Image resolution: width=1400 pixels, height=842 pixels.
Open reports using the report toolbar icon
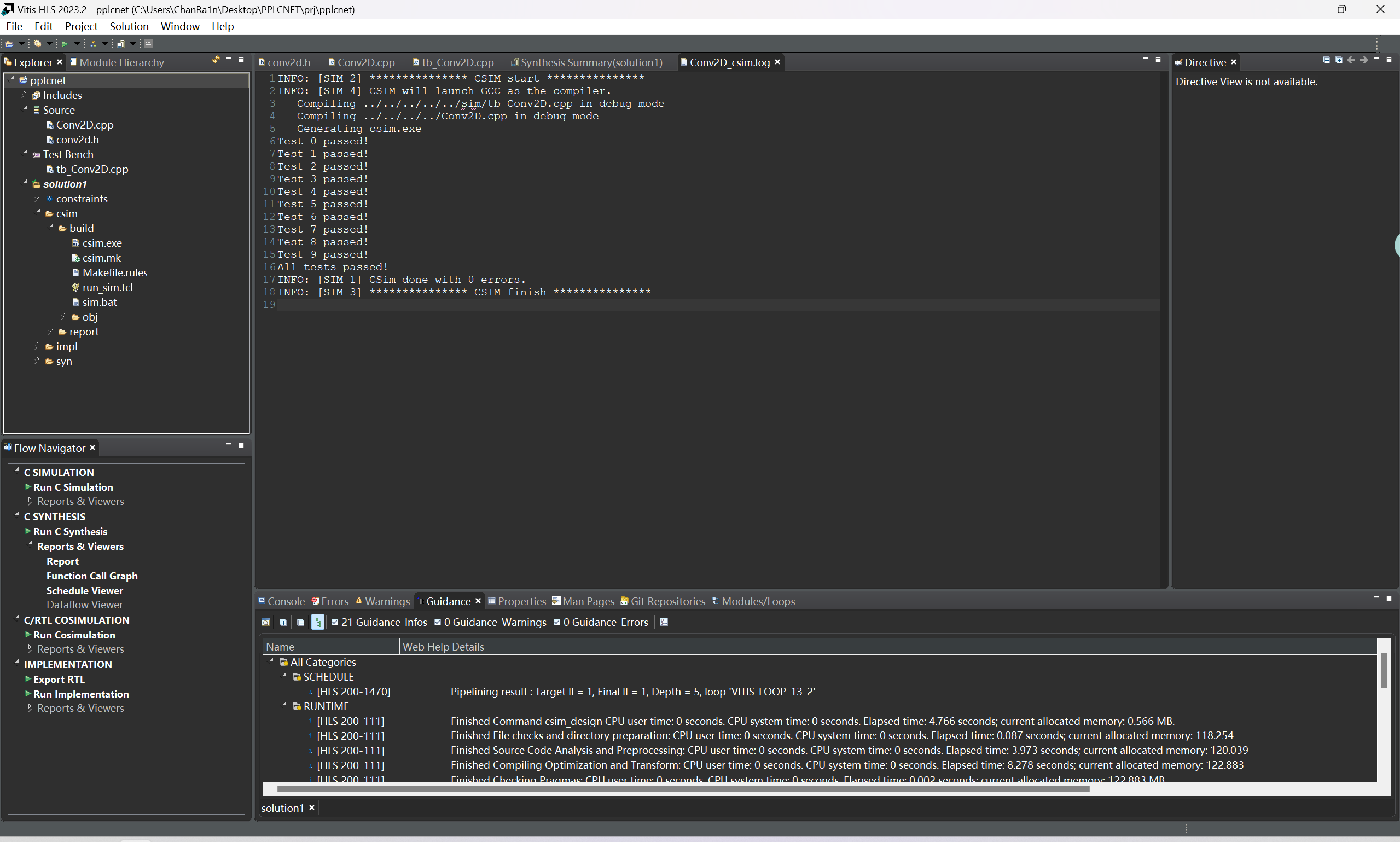(123, 44)
